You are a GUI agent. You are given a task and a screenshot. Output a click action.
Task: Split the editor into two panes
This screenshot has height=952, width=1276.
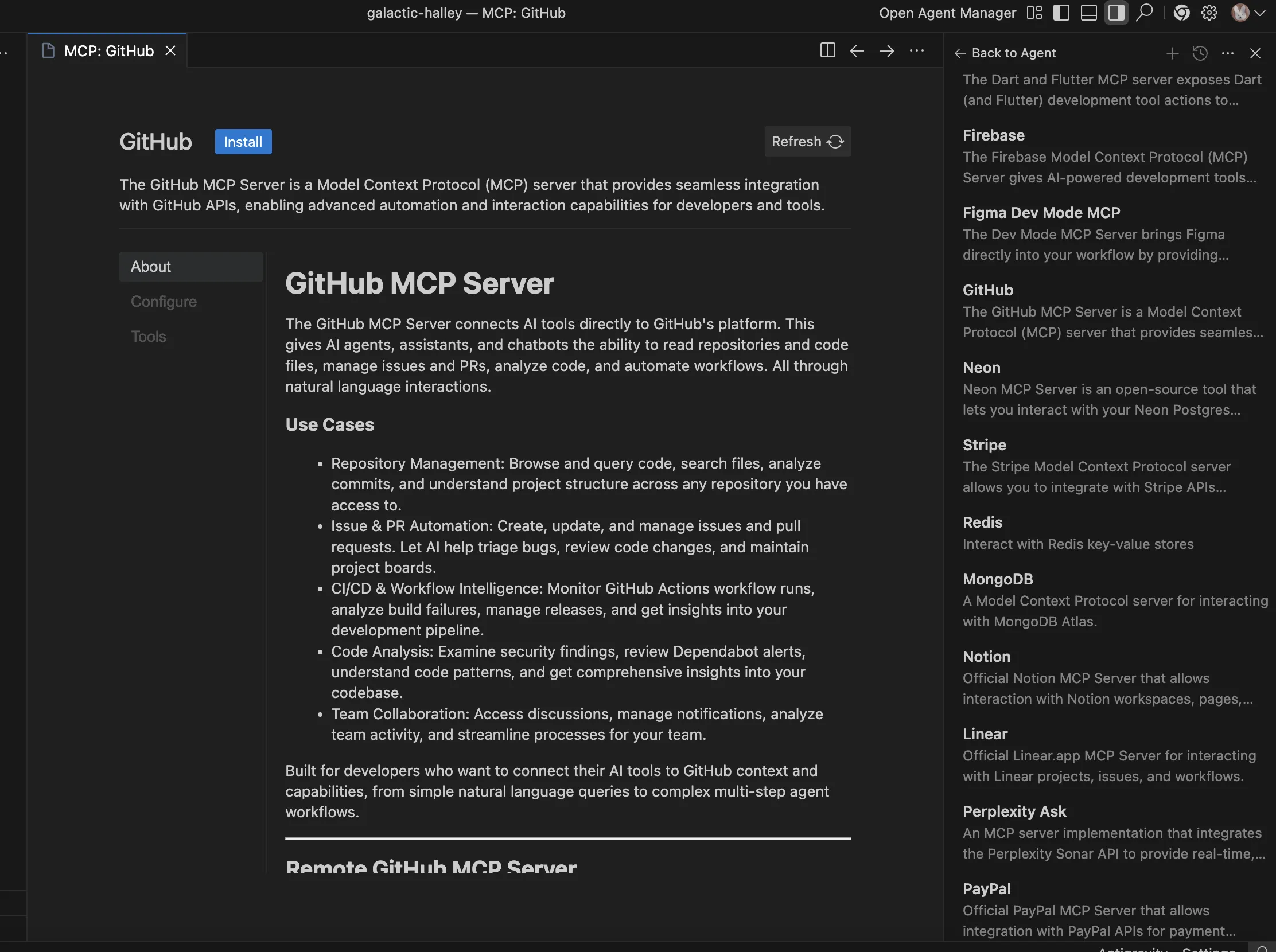pyautogui.click(x=827, y=50)
